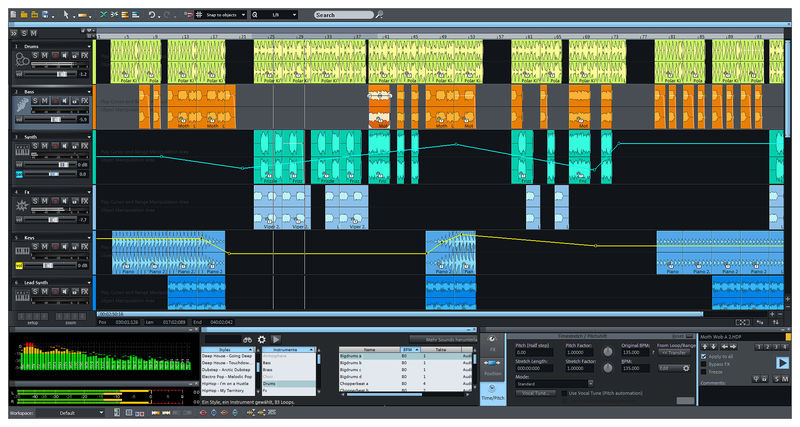800x427 pixels.
Task: Select the Bigdrums a loop row
Action: (406, 356)
